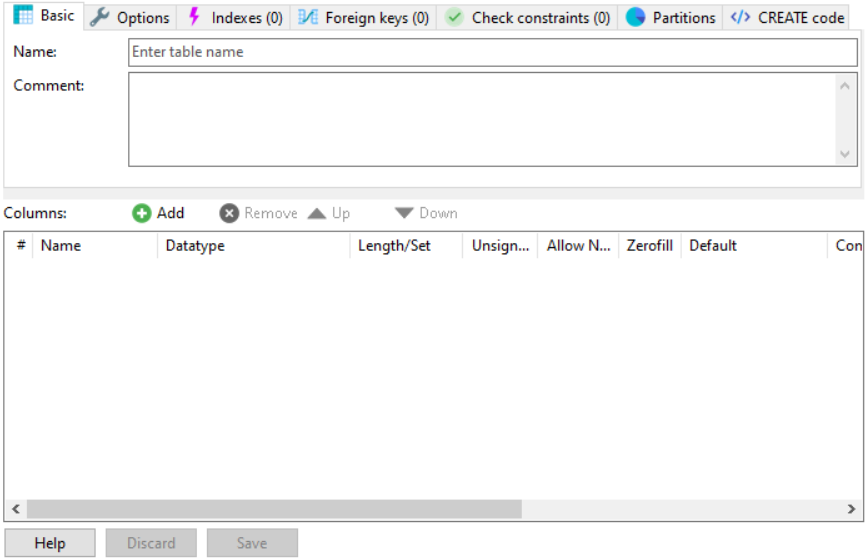Click the Name column header
This screenshot has height=558, width=866.
tap(95, 245)
